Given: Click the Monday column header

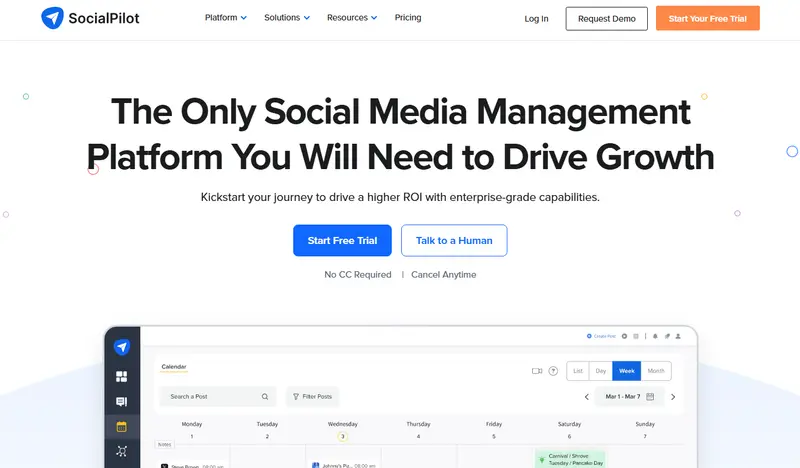Looking at the screenshot, I should point(192,424).
